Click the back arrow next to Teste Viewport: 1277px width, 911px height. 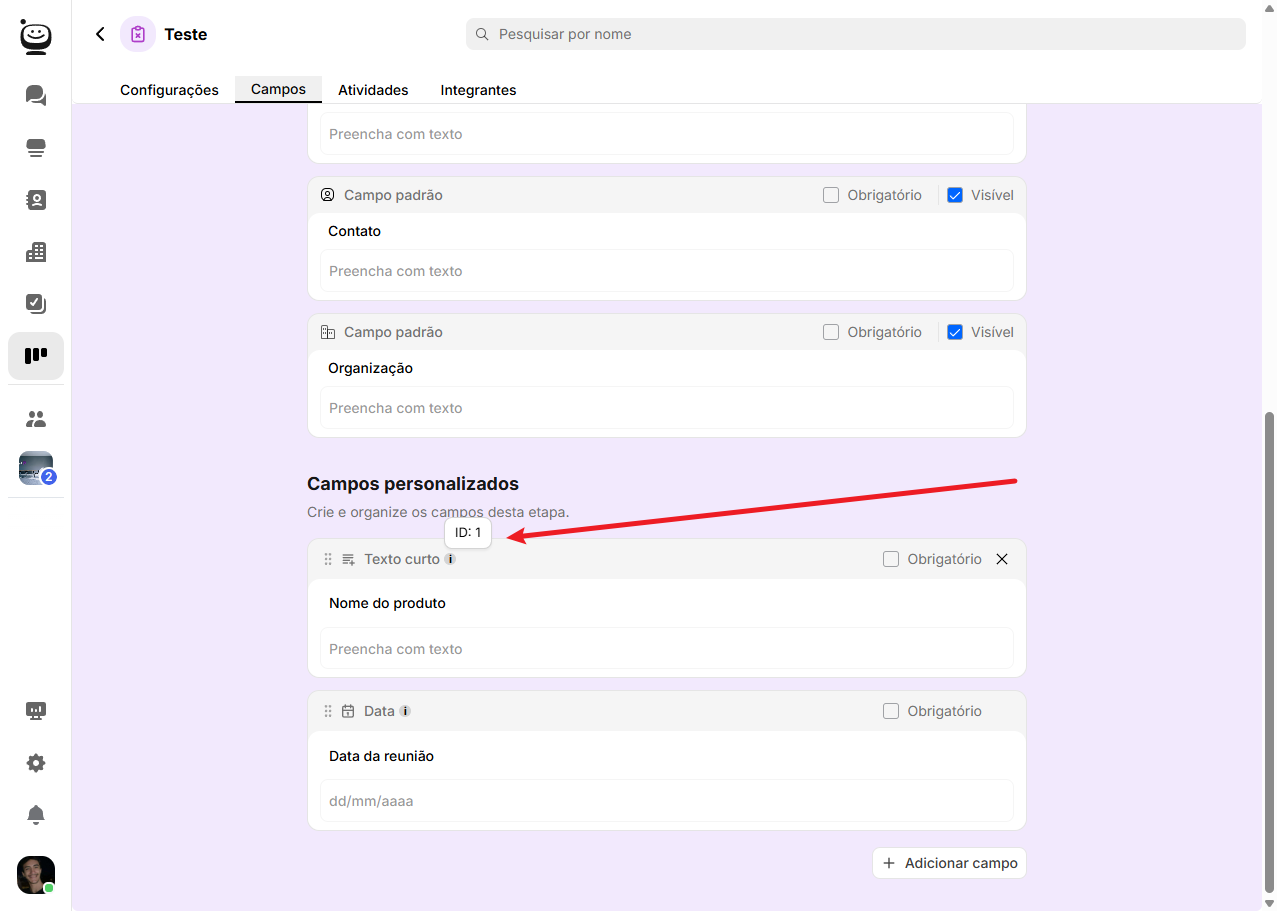(x=100, y=34)
